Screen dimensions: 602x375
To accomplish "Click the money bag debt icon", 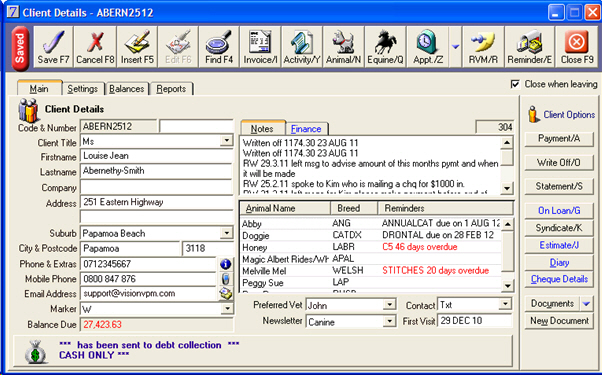I will 35,352.
